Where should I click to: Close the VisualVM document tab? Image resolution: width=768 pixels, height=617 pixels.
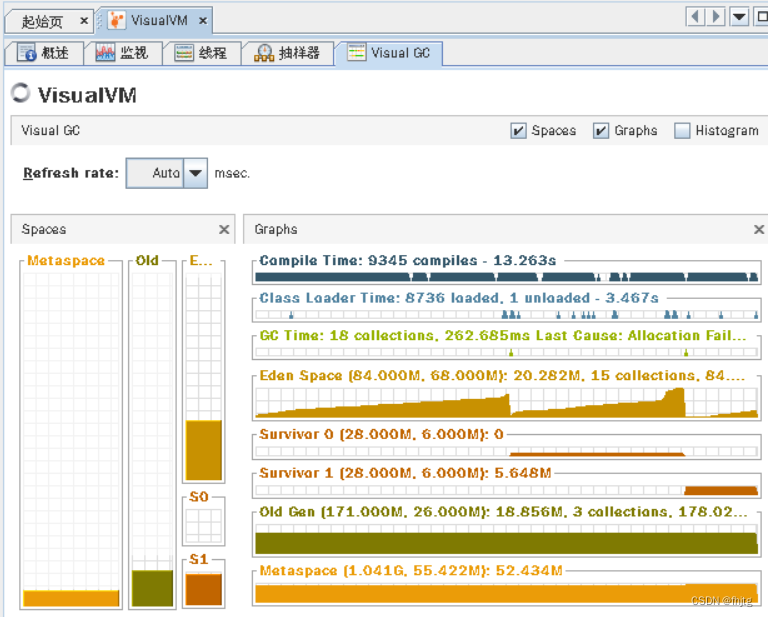click(x=203, y=21)
